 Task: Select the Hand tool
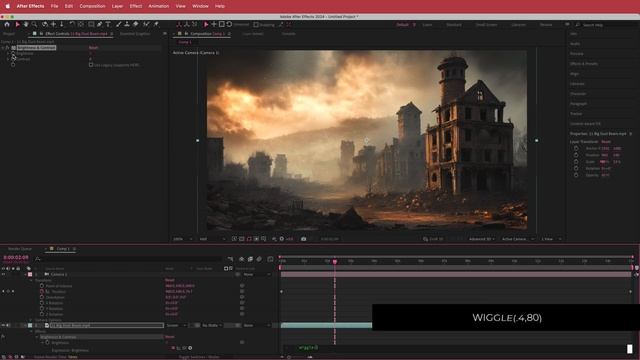pos(26,24)
